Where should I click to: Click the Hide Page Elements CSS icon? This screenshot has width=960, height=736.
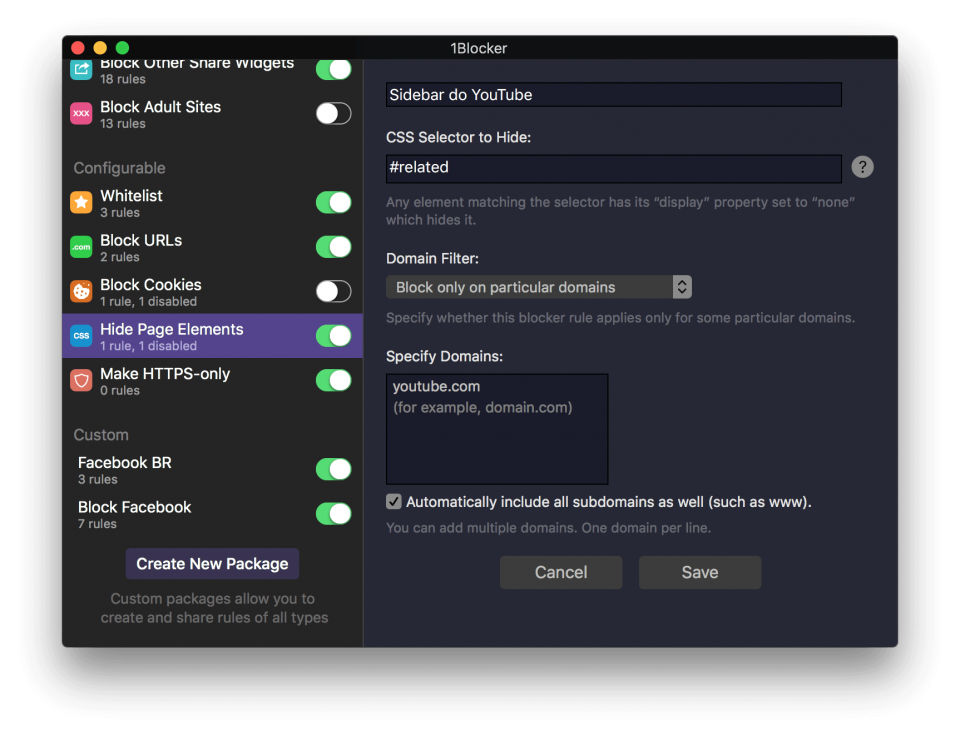(81, 336)
